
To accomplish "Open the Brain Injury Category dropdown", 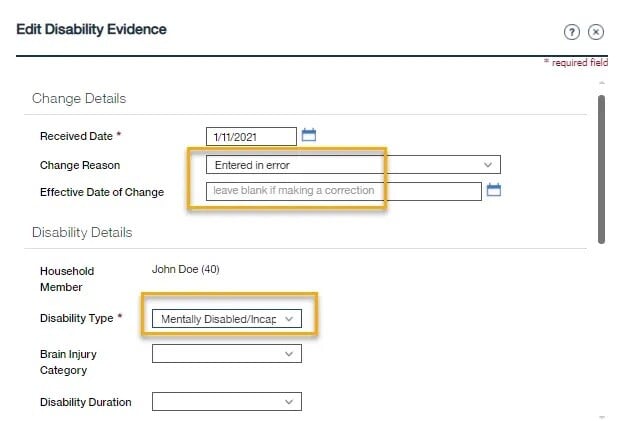I will [227, 354].
